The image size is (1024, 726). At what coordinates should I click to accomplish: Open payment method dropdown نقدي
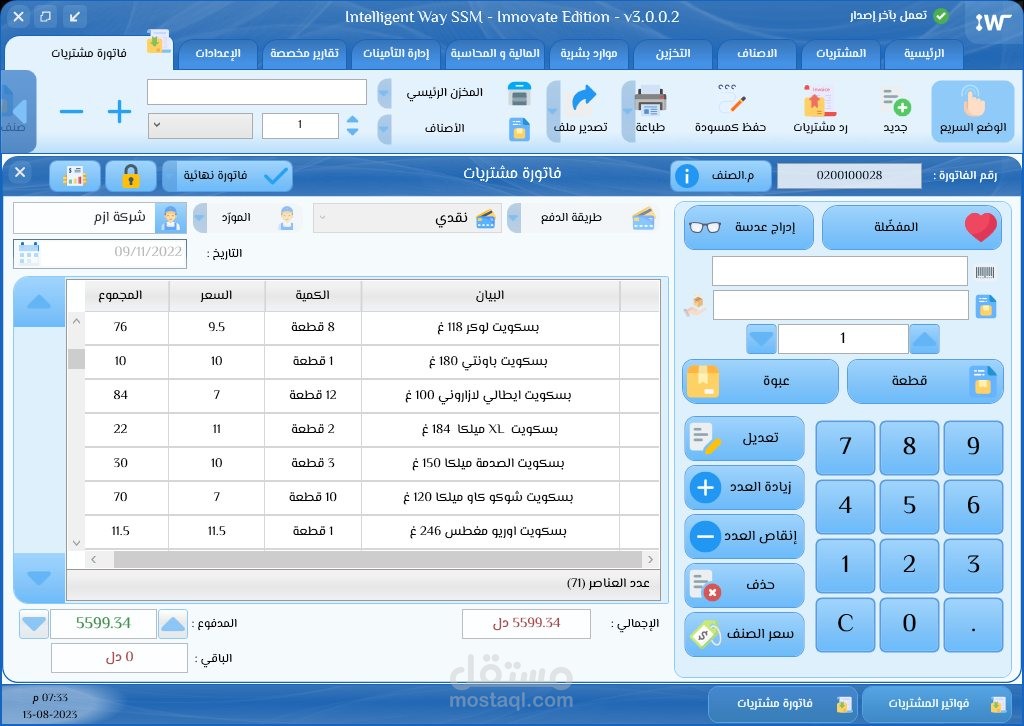point(408,219)
